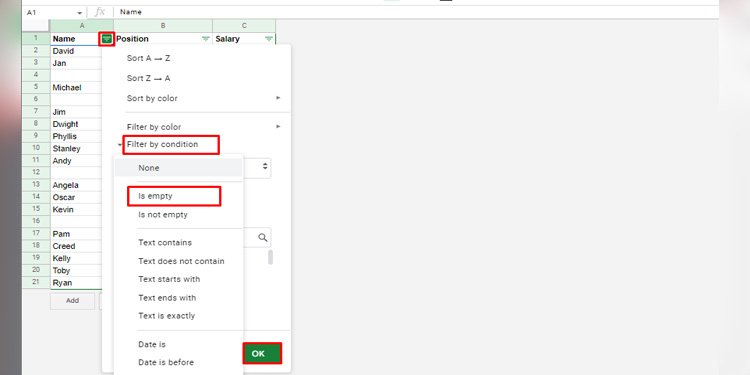750x375 pixels.
Task: Click the fx formula icon
Action: pyautogui.click(x=99, y=12)
